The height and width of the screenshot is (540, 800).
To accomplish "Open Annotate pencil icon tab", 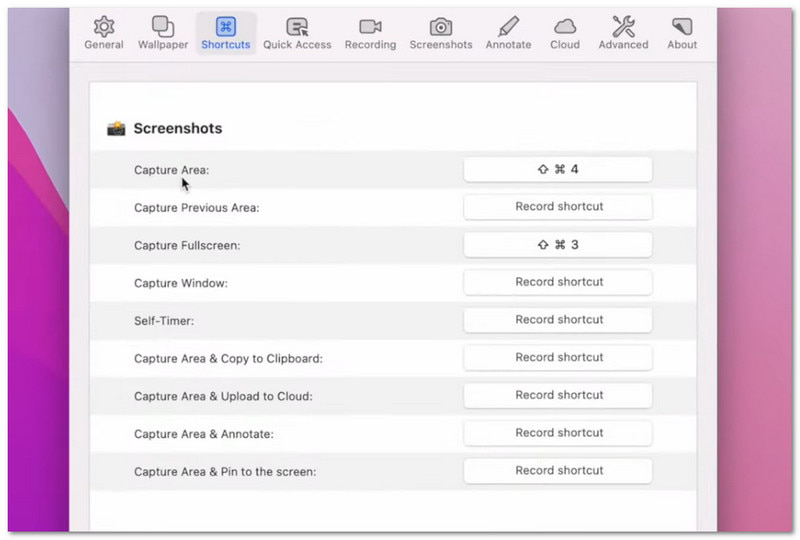I will pos(508,27).
